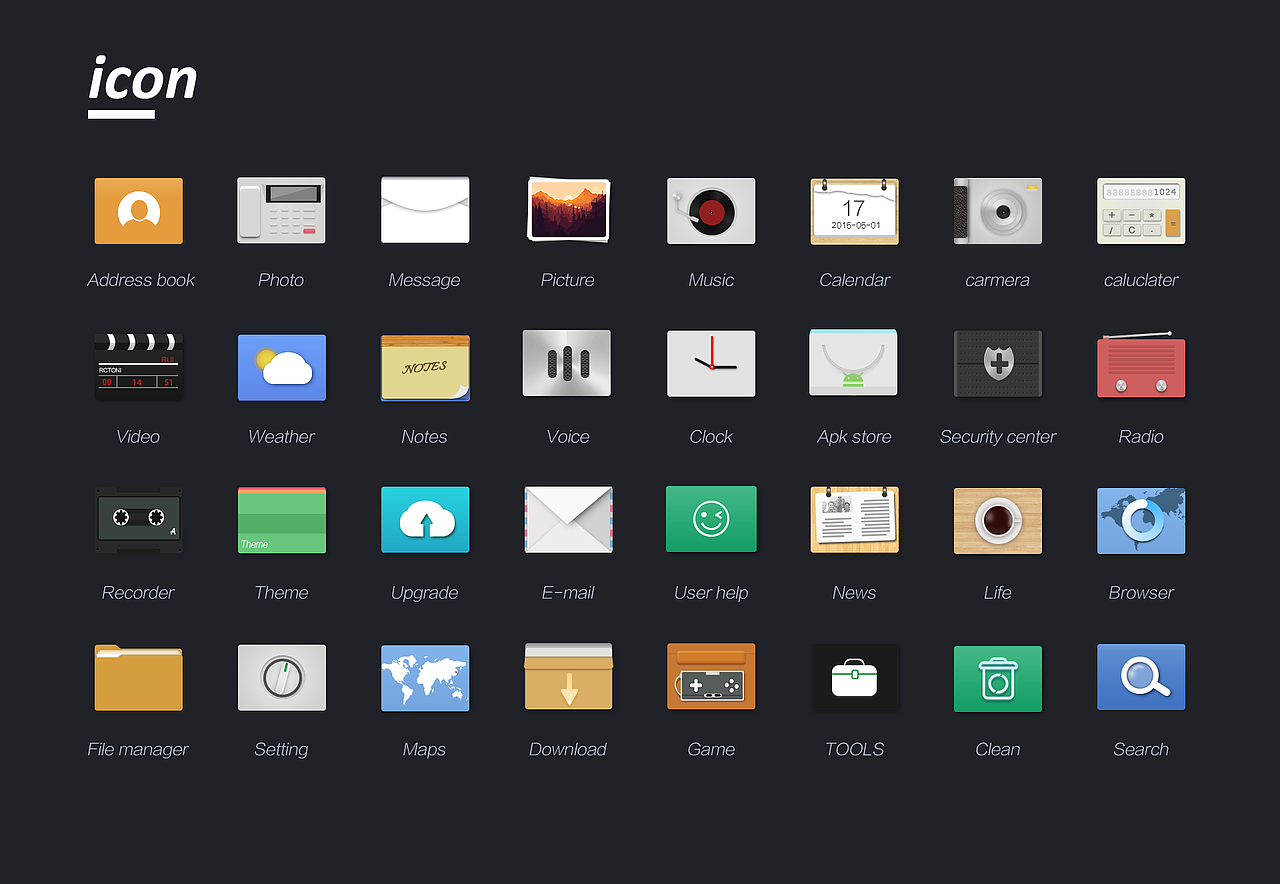Click the "Theme" label below the icon

tap(281, 593)
